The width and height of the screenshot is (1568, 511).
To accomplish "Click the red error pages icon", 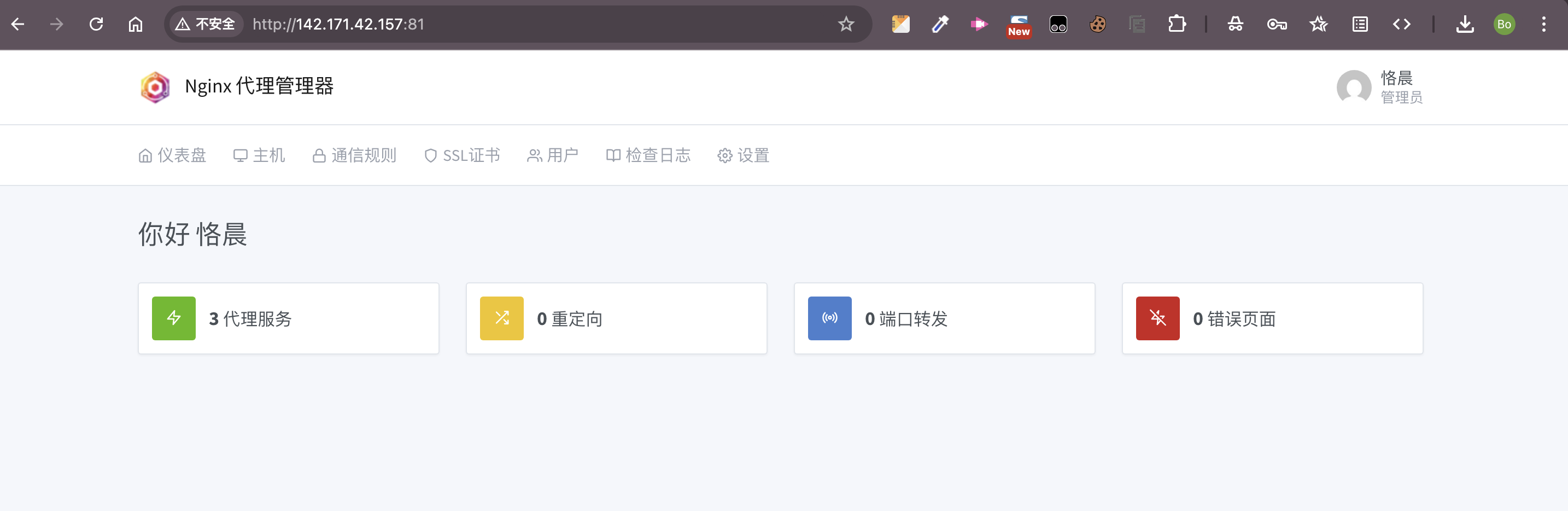I will [1157, 318].
